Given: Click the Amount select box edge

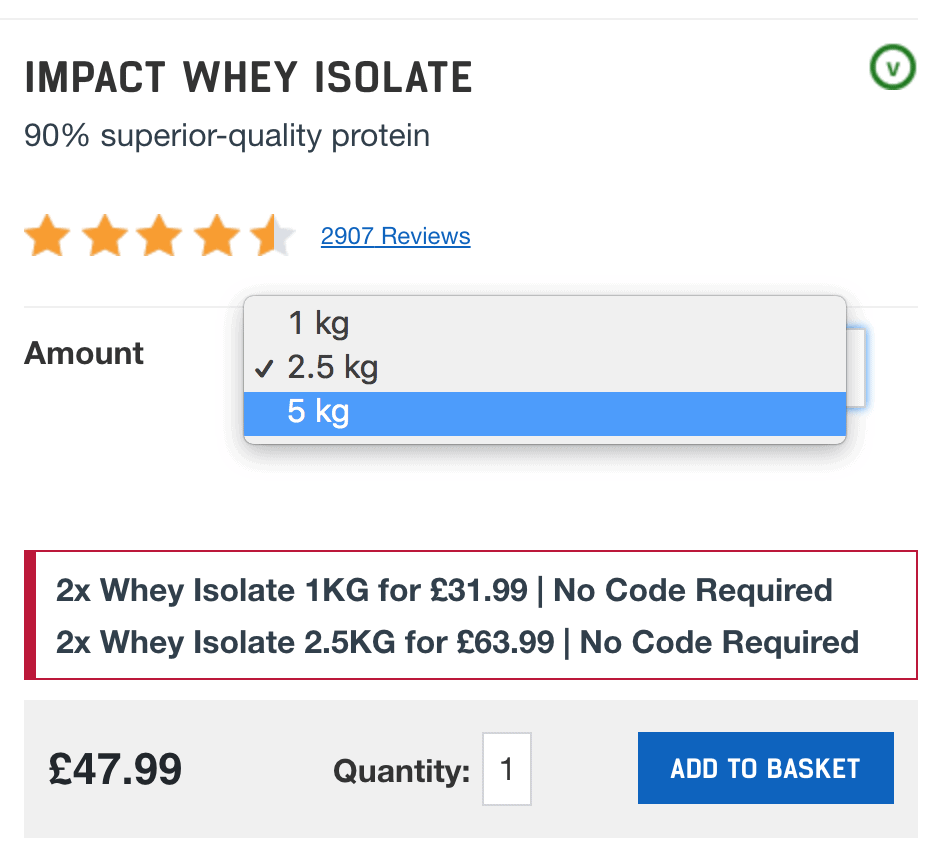Looking at the screenshot, I should pos(856,367).
